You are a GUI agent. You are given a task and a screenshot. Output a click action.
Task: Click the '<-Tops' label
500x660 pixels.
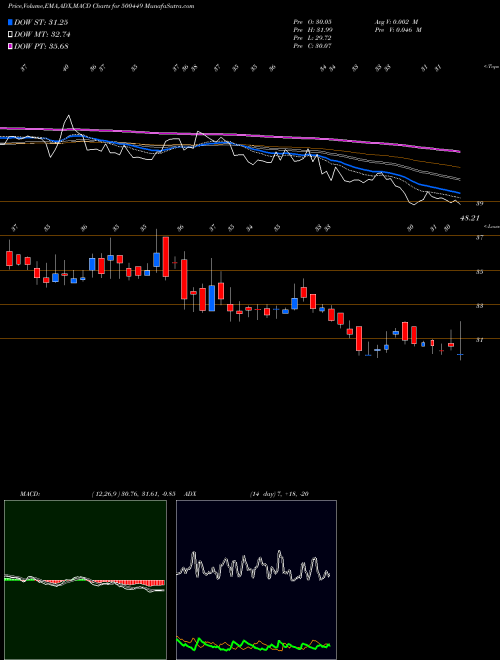[x=491, y=66]
